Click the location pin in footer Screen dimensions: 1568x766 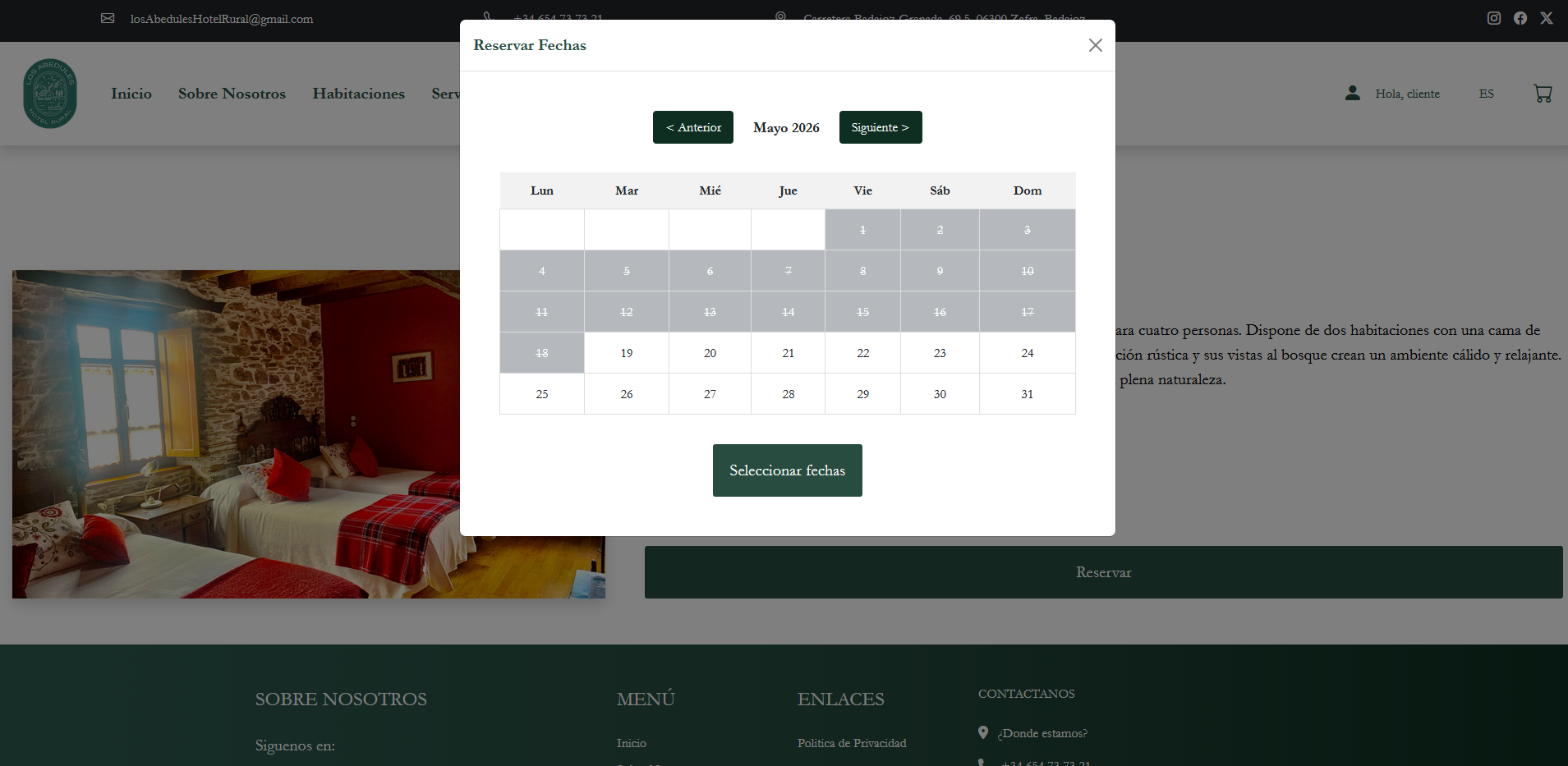tap(983, 732)
